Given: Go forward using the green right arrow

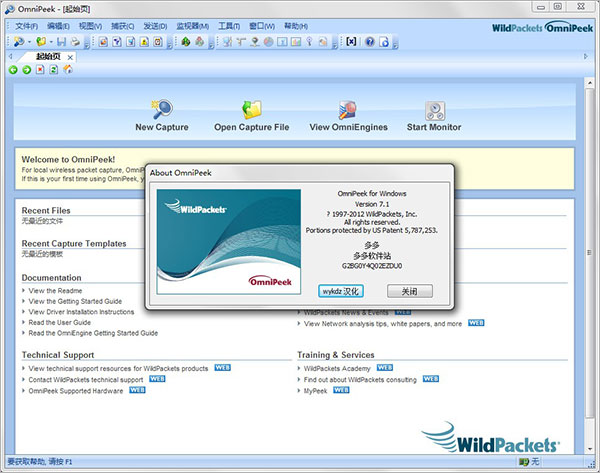Looking at the screenshot, I should [x=26, y=70].
